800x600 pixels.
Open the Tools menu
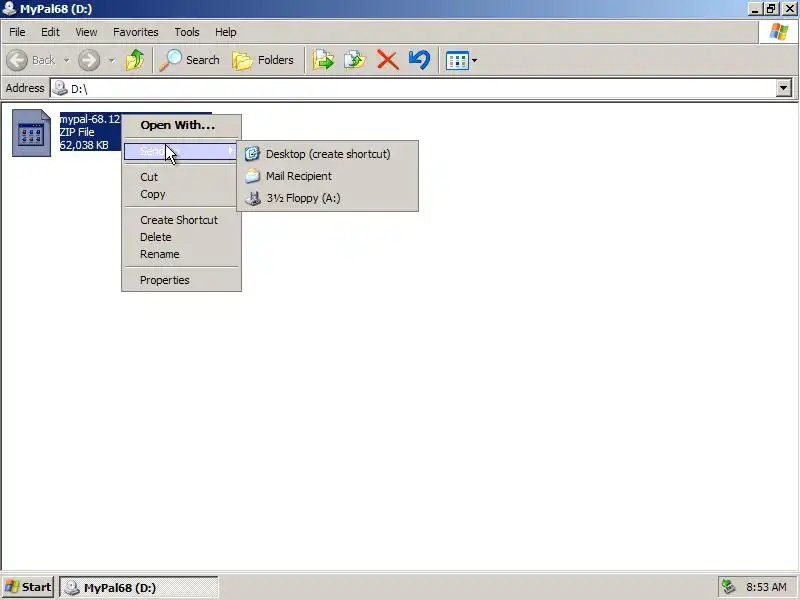tap(187, 32)
